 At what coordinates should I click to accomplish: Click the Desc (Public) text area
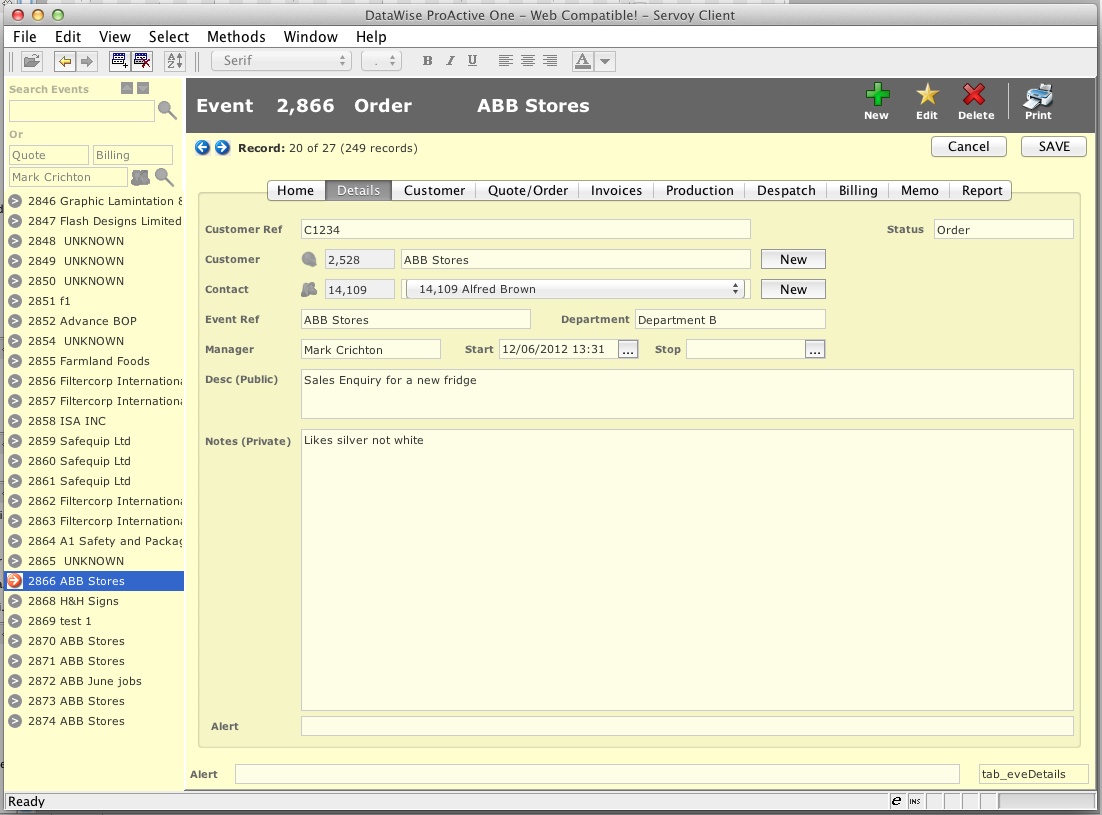(x=687, y=394)
